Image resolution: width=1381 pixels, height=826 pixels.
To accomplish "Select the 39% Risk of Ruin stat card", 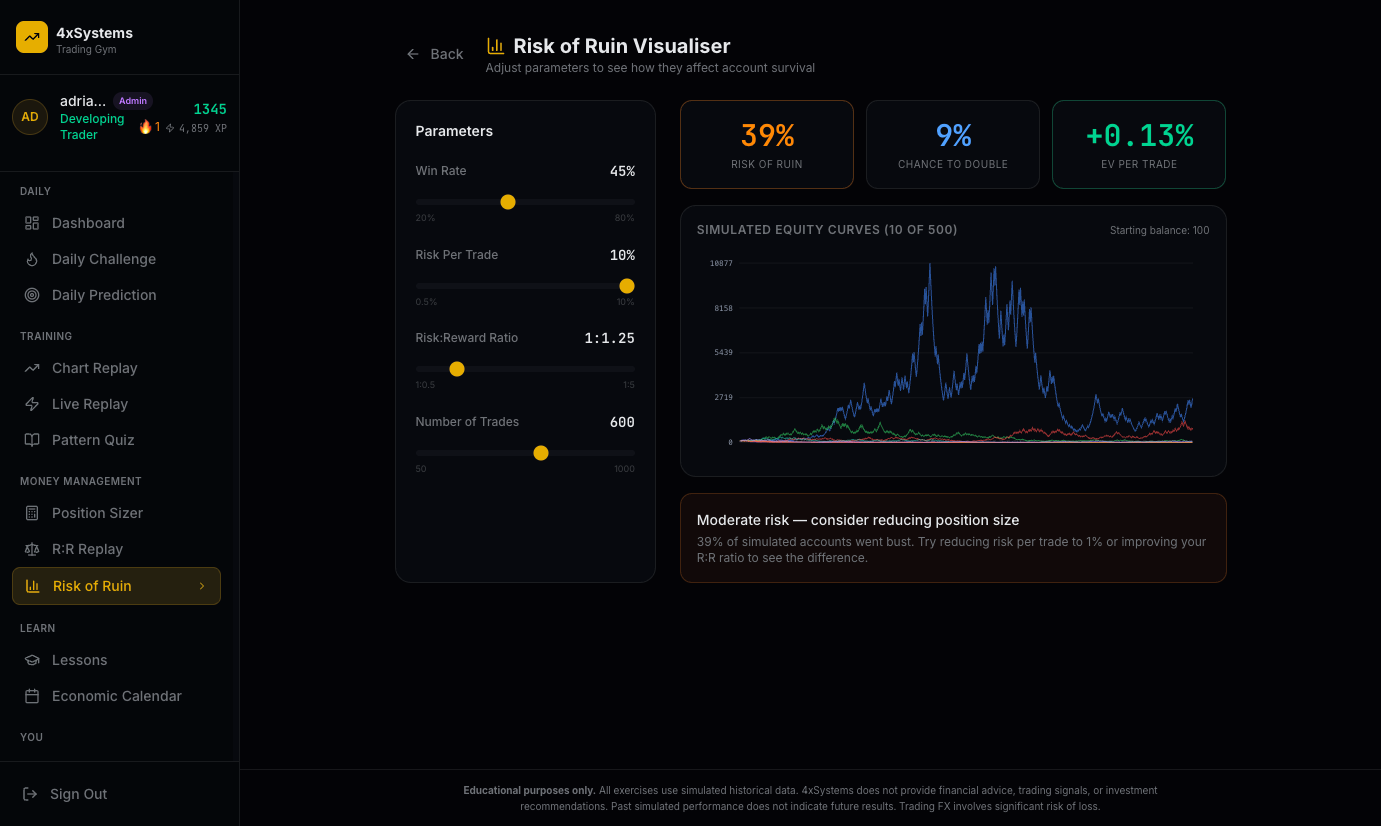I will pos(767,144).
